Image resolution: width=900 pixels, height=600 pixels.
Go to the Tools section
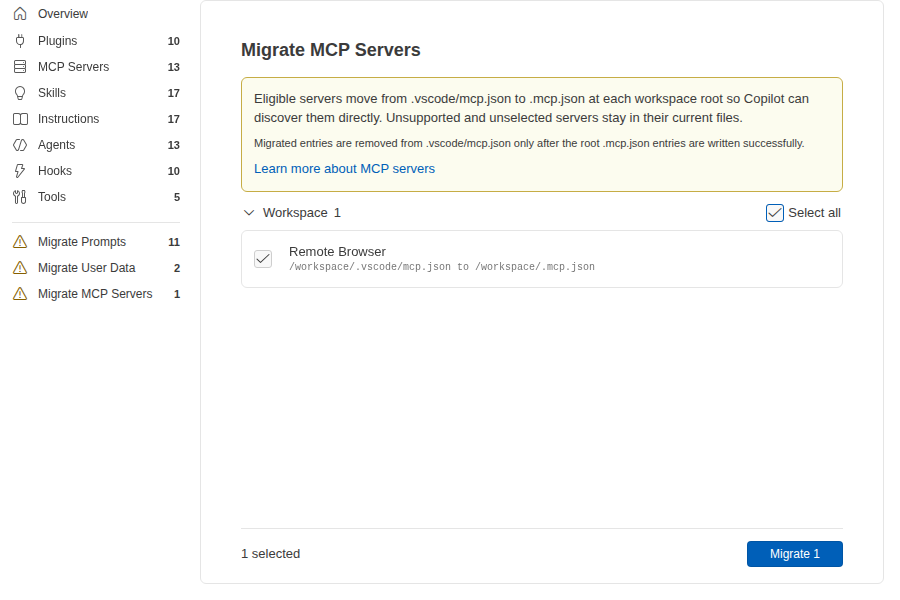coord(96,197)
